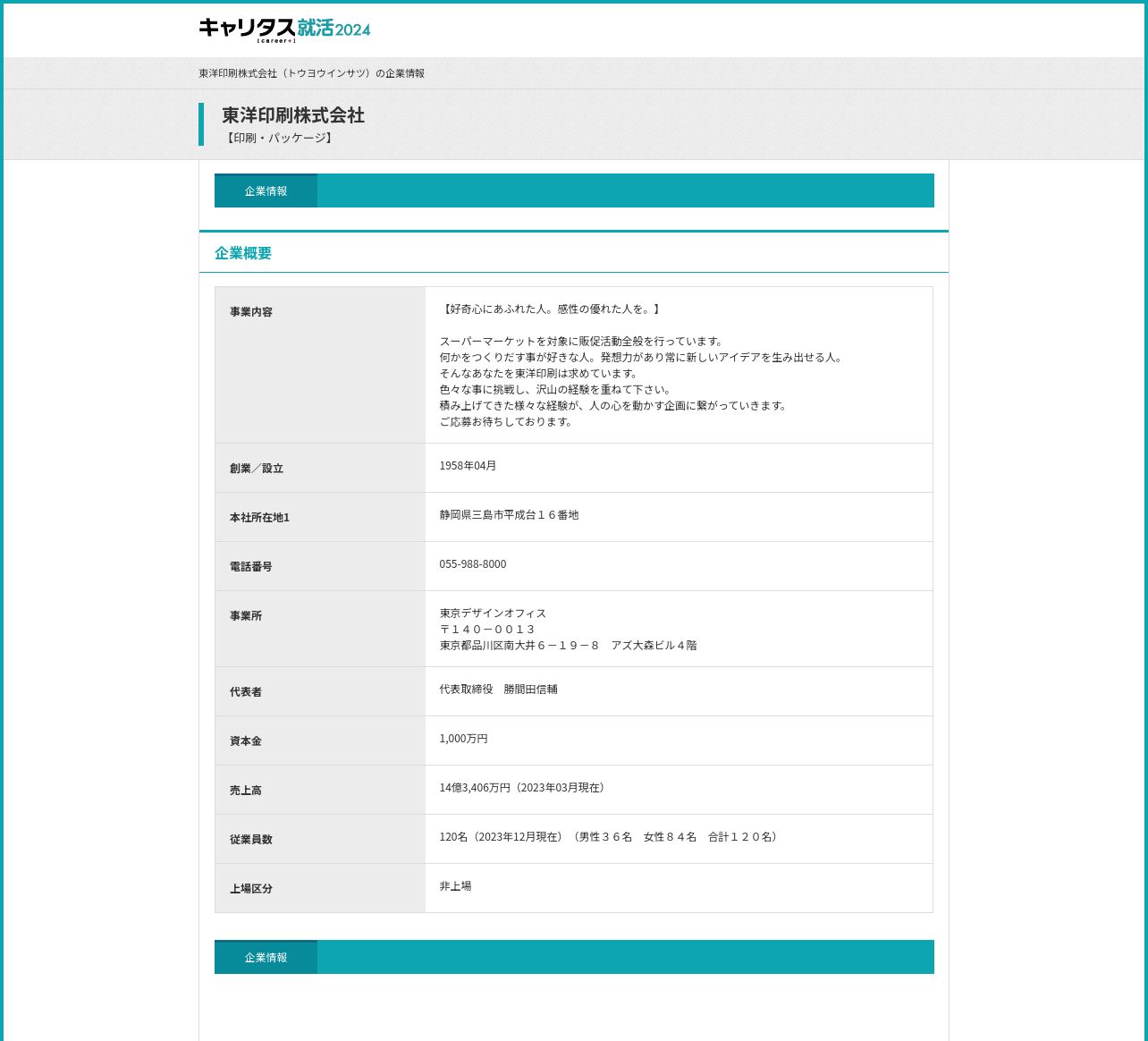
Task: Select the top 企業情報 tab
Action: click(x=266, y=190)
